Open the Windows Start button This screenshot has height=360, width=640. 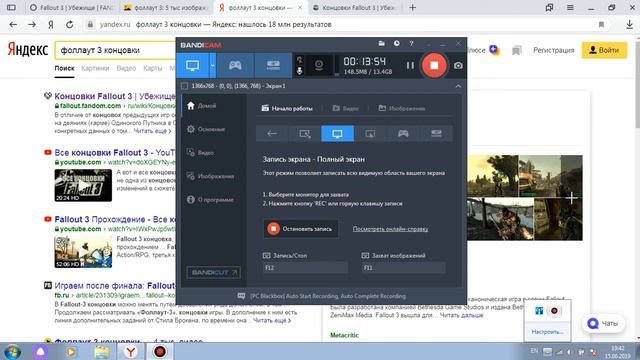[12, 351]
